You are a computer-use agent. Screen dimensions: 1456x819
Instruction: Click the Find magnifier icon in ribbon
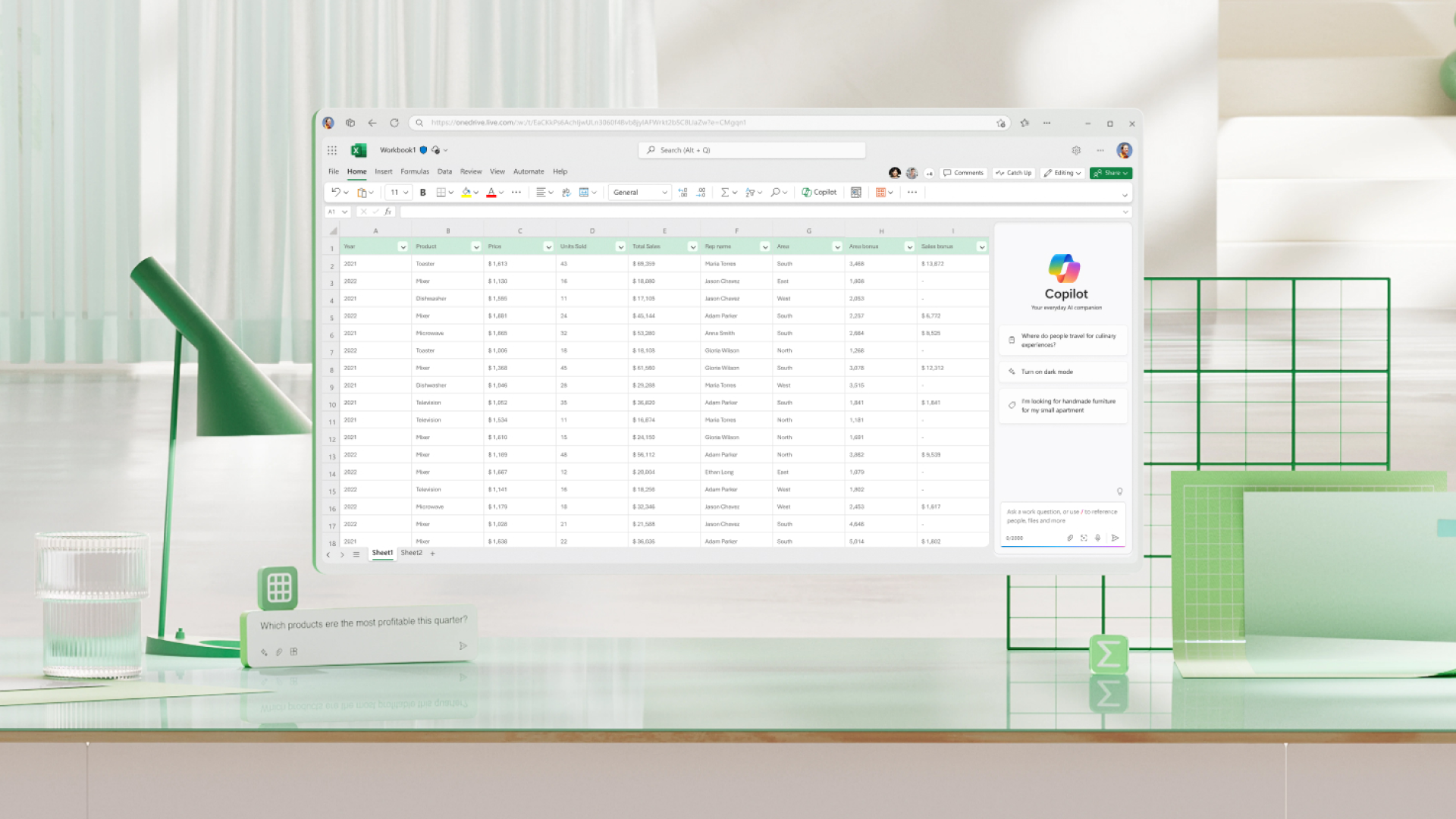[x=775, y=193]
